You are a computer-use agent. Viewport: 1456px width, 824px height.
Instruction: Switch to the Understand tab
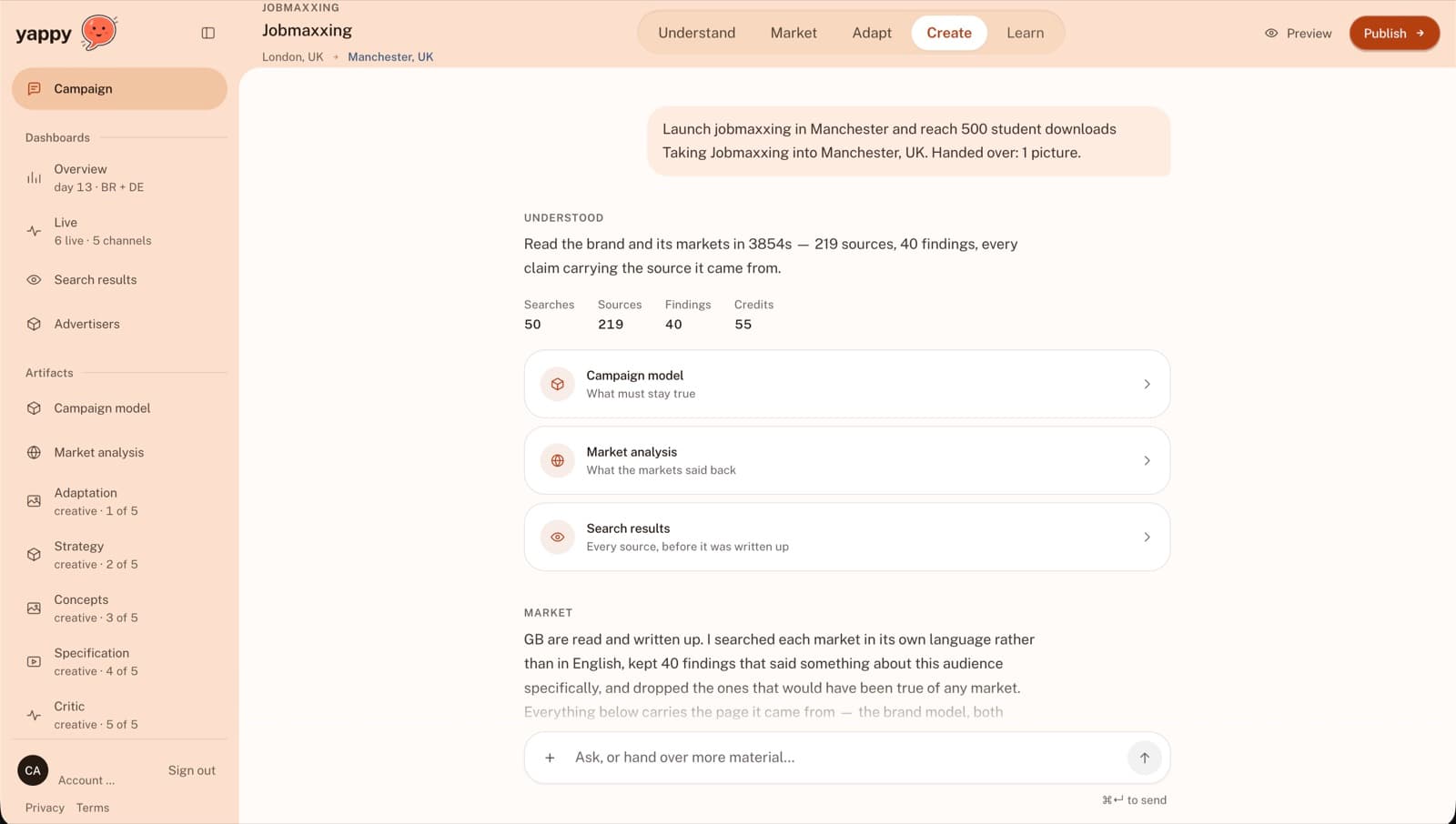(x=696, y=33)
